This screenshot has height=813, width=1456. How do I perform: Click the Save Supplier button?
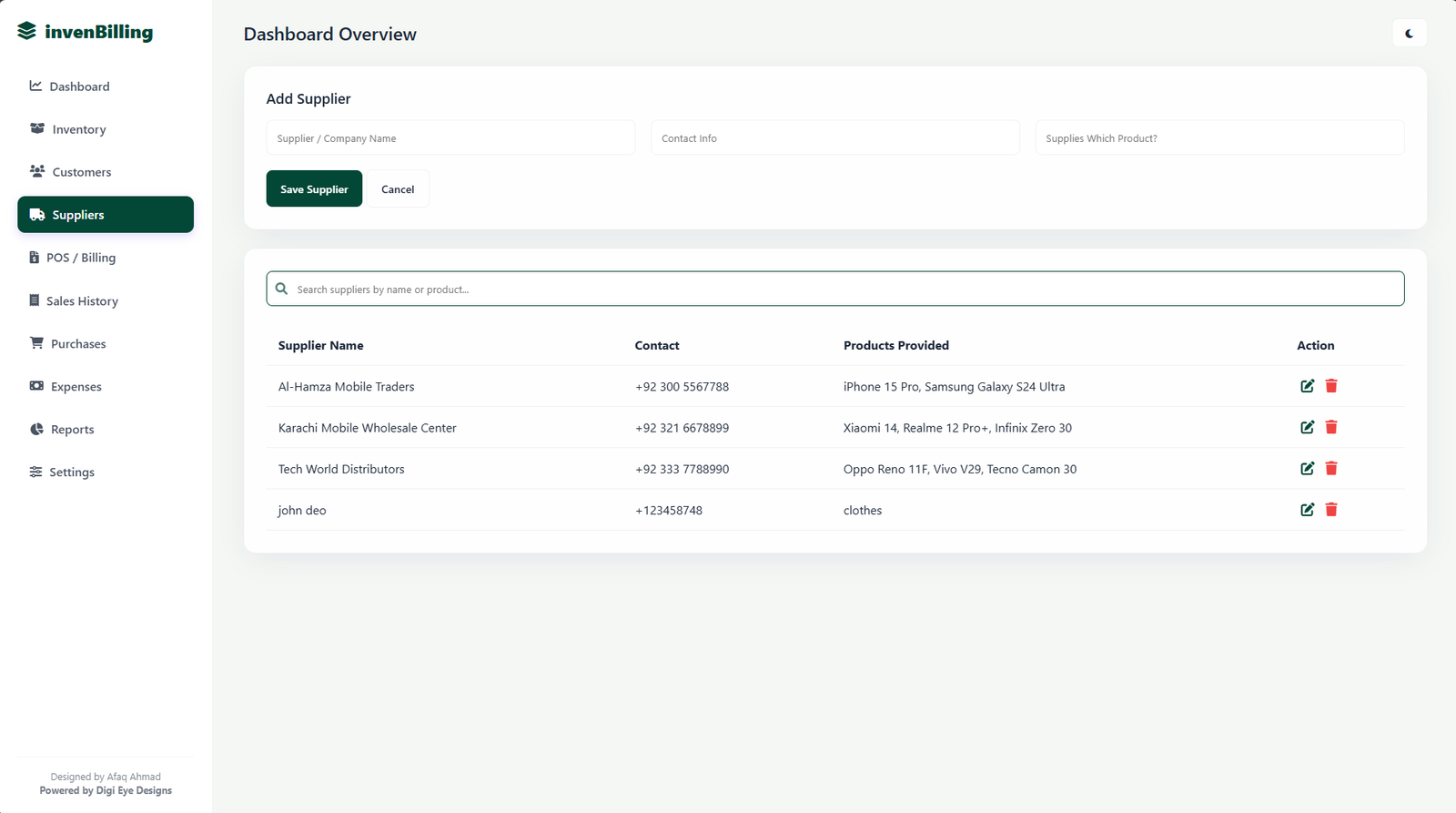pyautogui.click(x=314, y=189)
